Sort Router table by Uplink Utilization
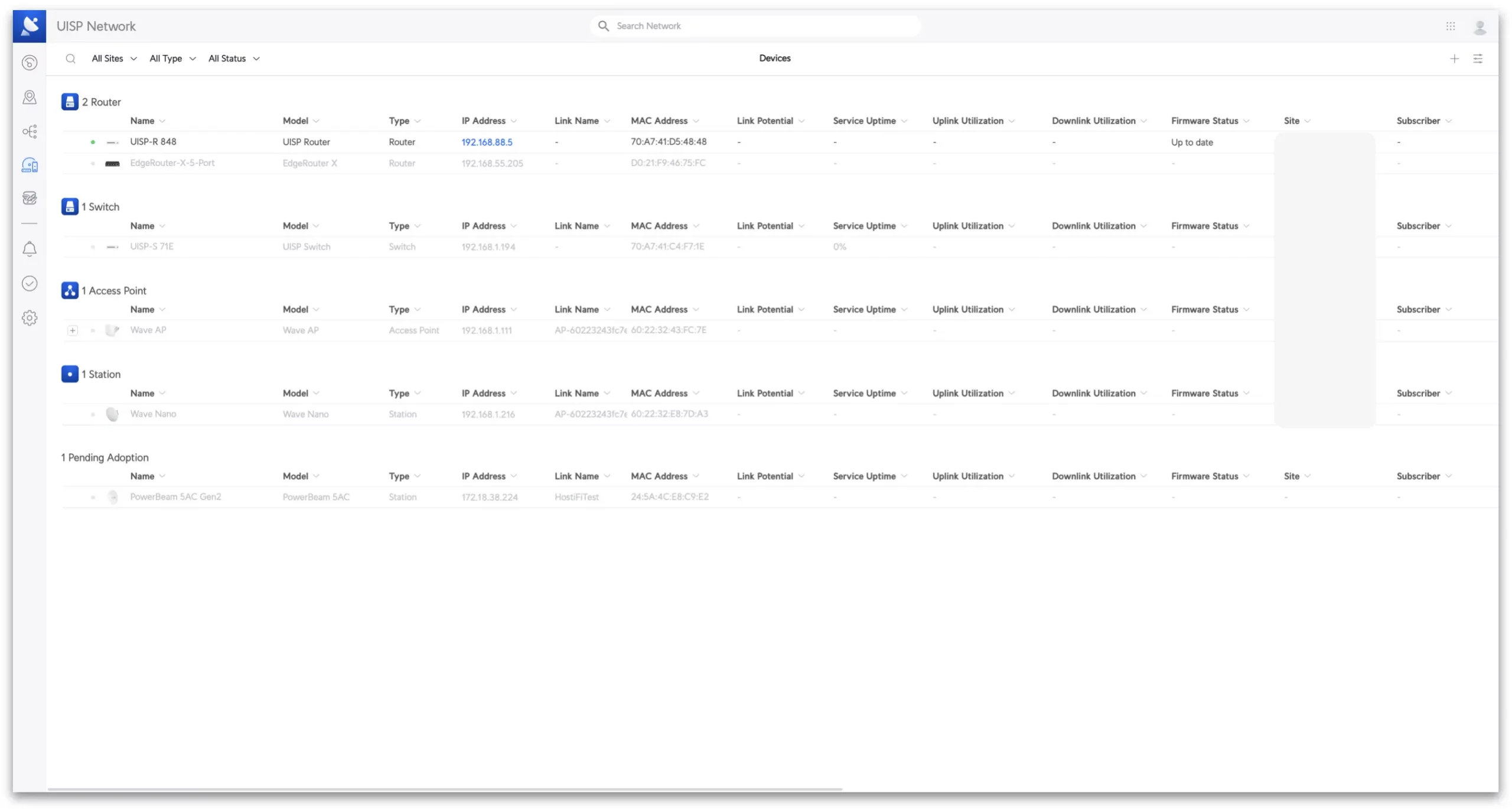 tap(973, 121)
